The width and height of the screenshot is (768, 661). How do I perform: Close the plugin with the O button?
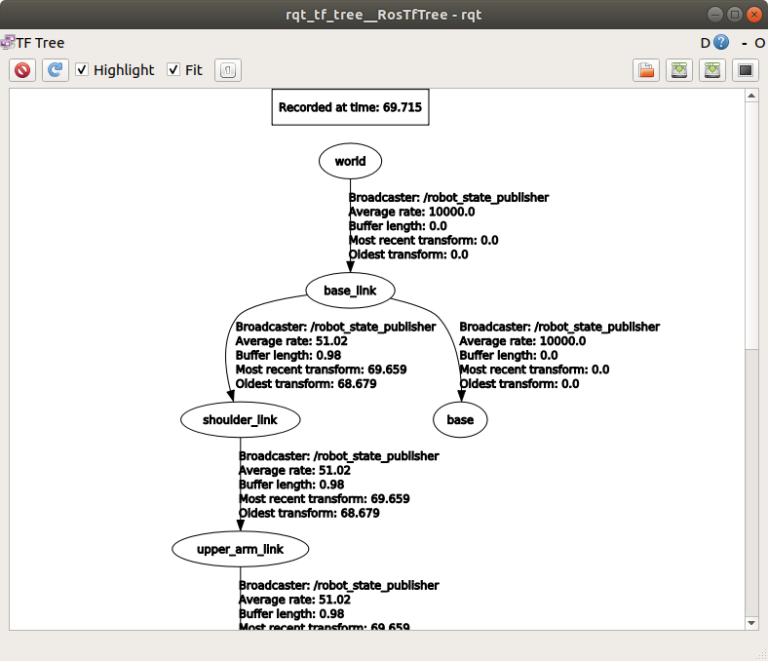tap(760, 43)
